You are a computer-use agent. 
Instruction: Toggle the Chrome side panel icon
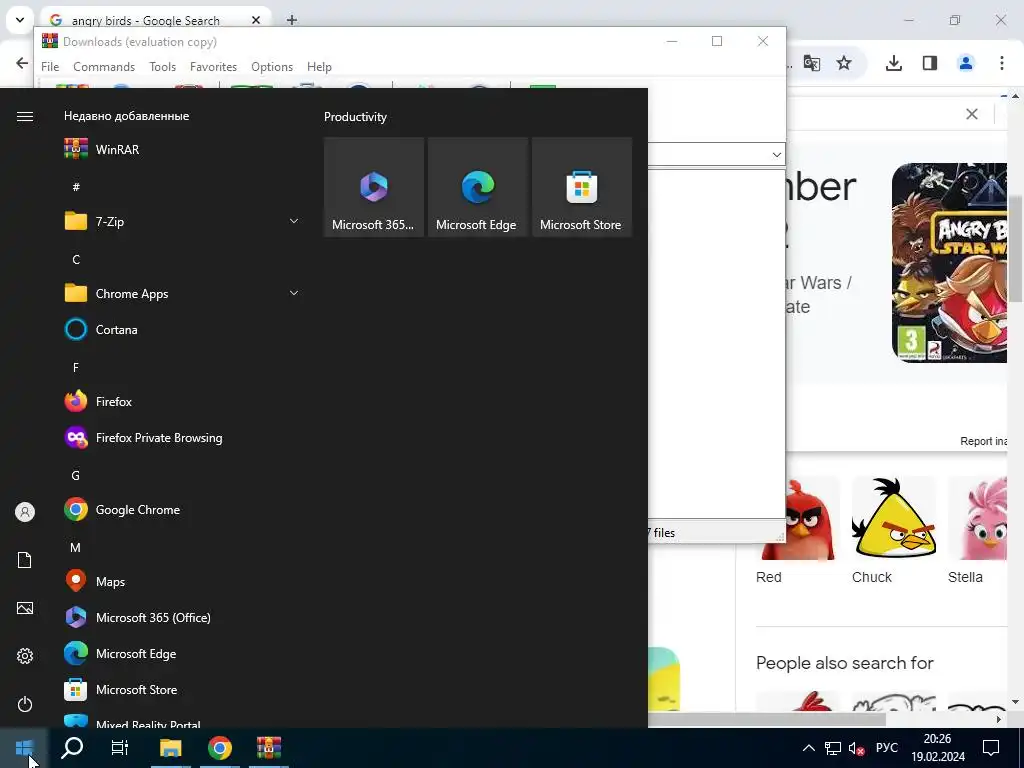click(930, 63)
